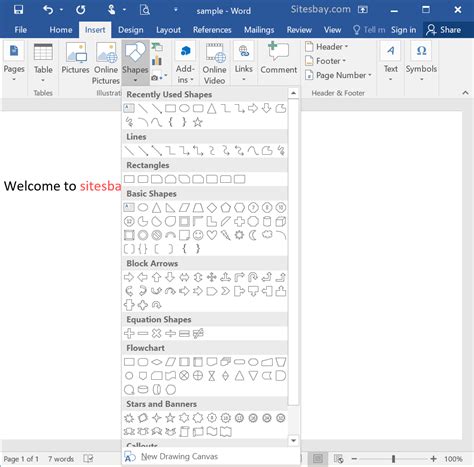This screenshot has height=467, width=474.
Task: Select the quad-arrow block arrow
Action: click(x=212, y=277)
